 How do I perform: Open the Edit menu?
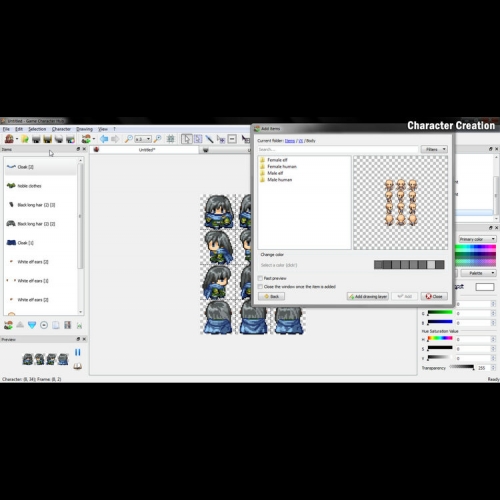(19, 129)
